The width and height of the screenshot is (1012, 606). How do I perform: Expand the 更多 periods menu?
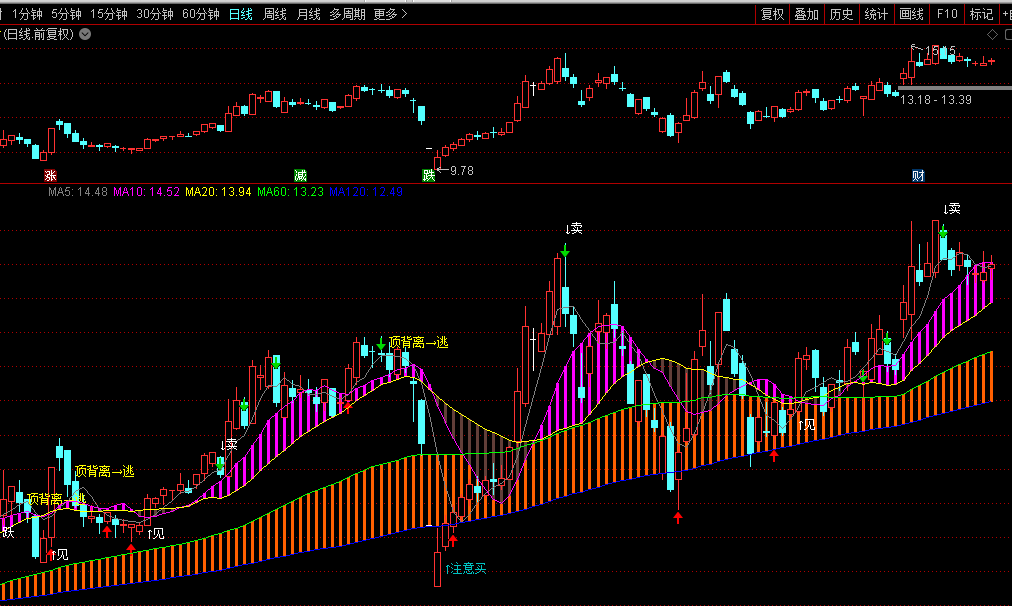(391, 14)
